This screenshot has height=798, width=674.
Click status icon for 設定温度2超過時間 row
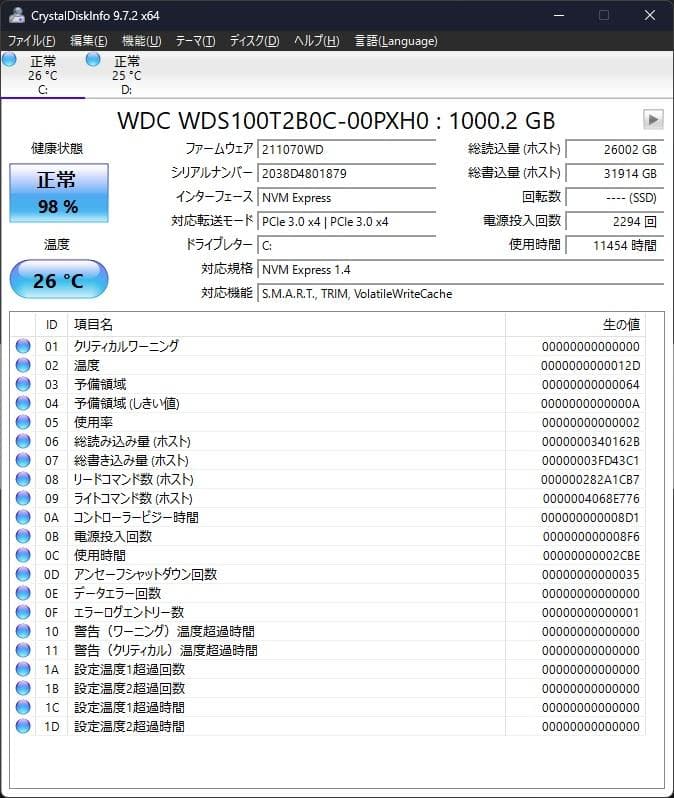tap(23, 726)
